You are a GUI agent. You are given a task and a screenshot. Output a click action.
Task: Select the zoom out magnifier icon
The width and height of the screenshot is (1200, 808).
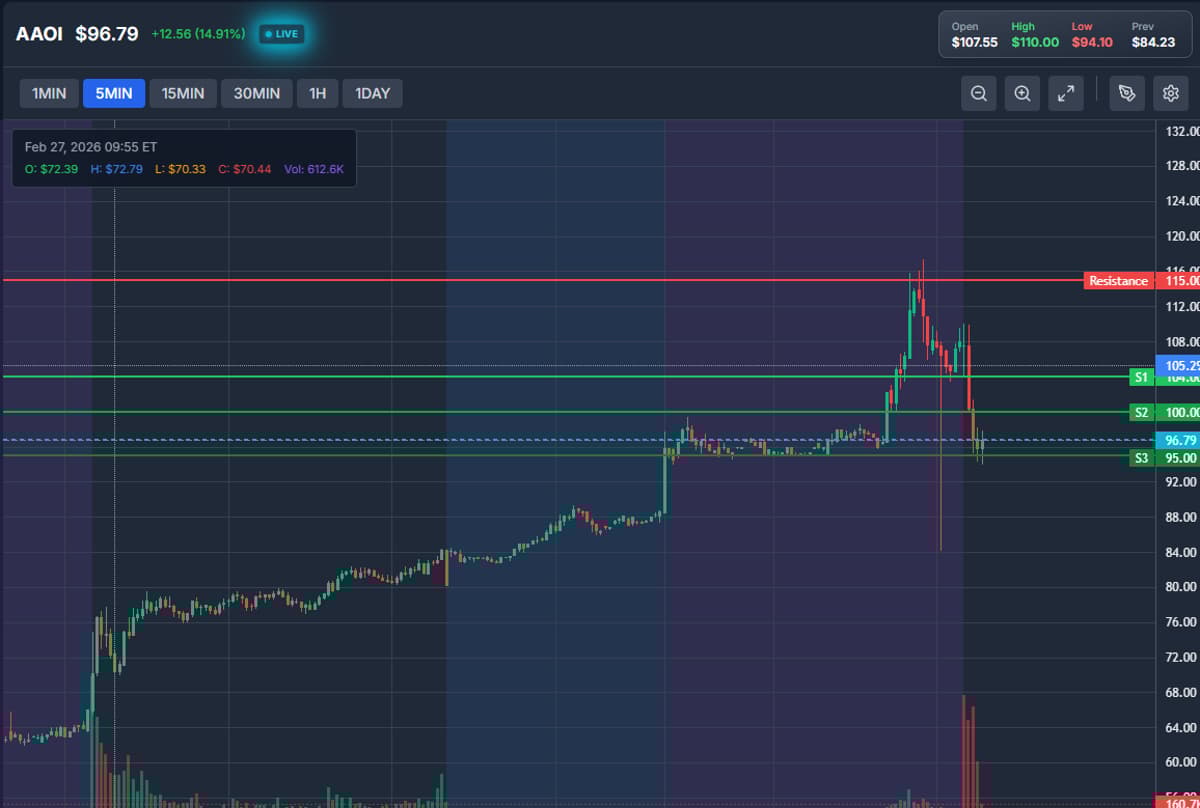coord(978,93)
